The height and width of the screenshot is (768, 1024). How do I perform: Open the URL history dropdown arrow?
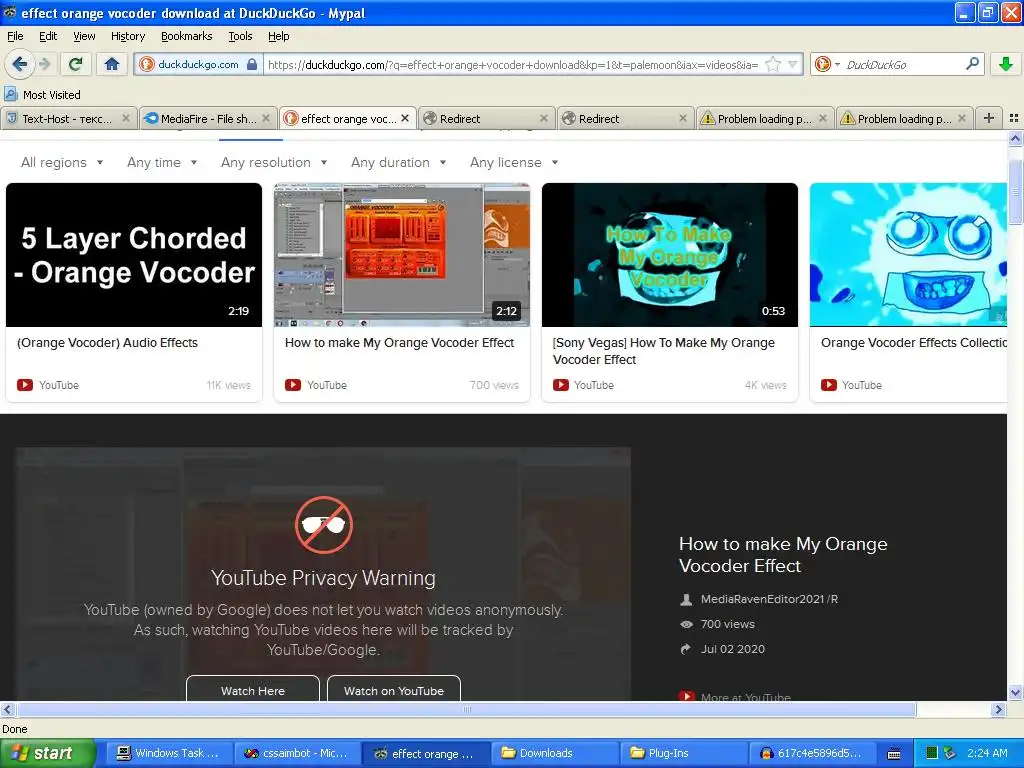click(792, 64)
